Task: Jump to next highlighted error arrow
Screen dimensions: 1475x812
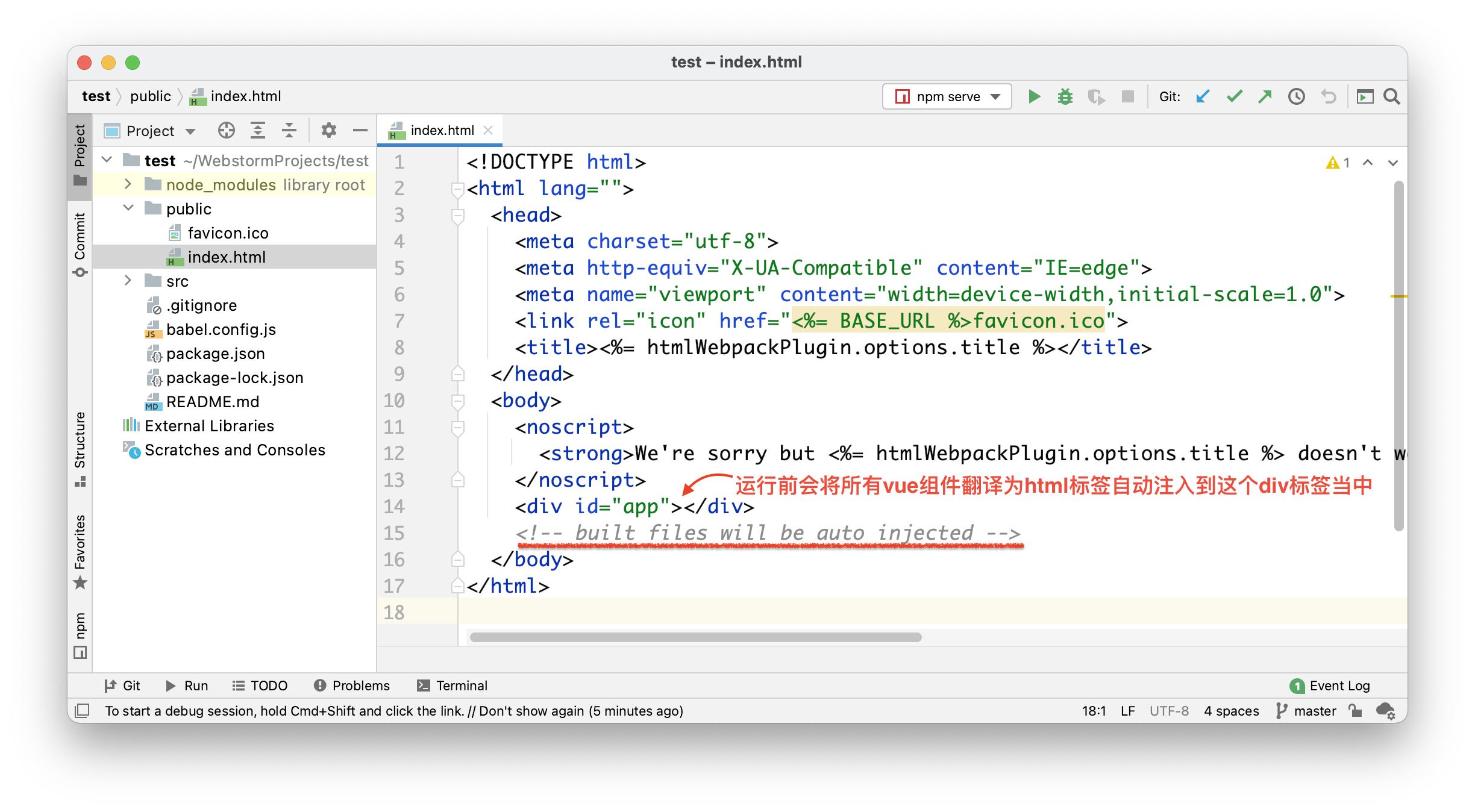Action: tap(1393, 163)
